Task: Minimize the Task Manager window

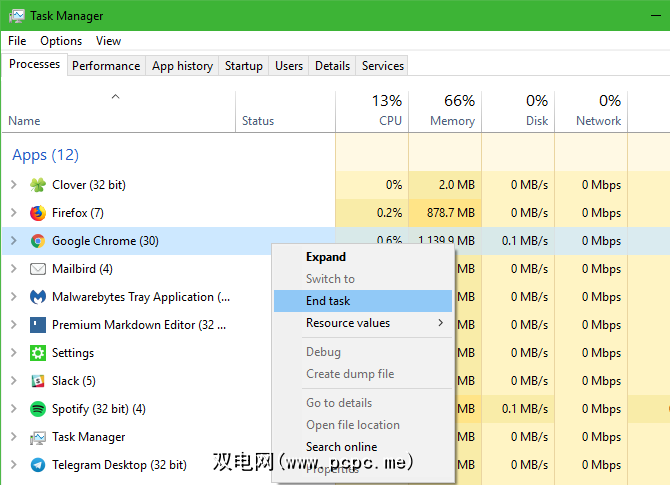Action: point(656,16)
